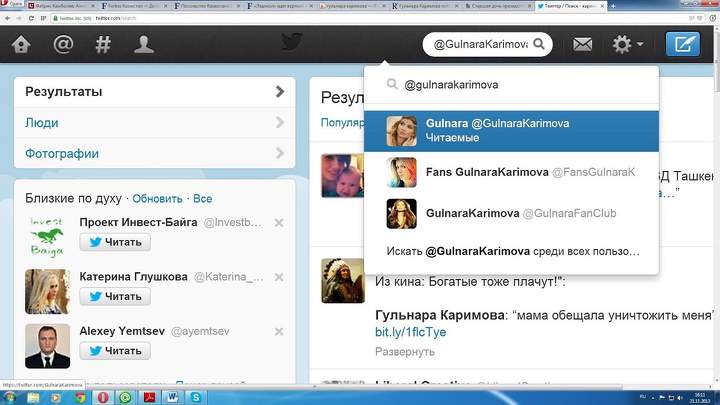
Task: Compose a new tweet with the blue button
Action: pyautogui.click(x=683, y=44)
